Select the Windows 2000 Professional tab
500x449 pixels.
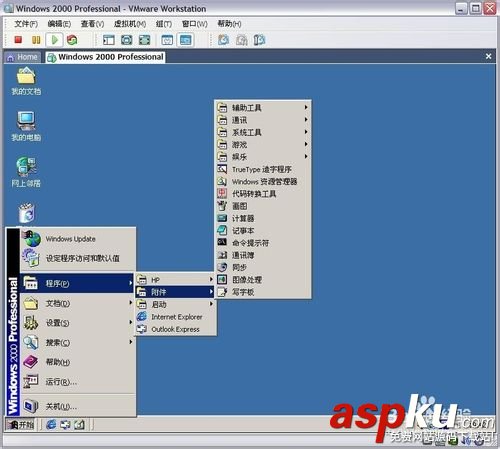pos(106,57)
